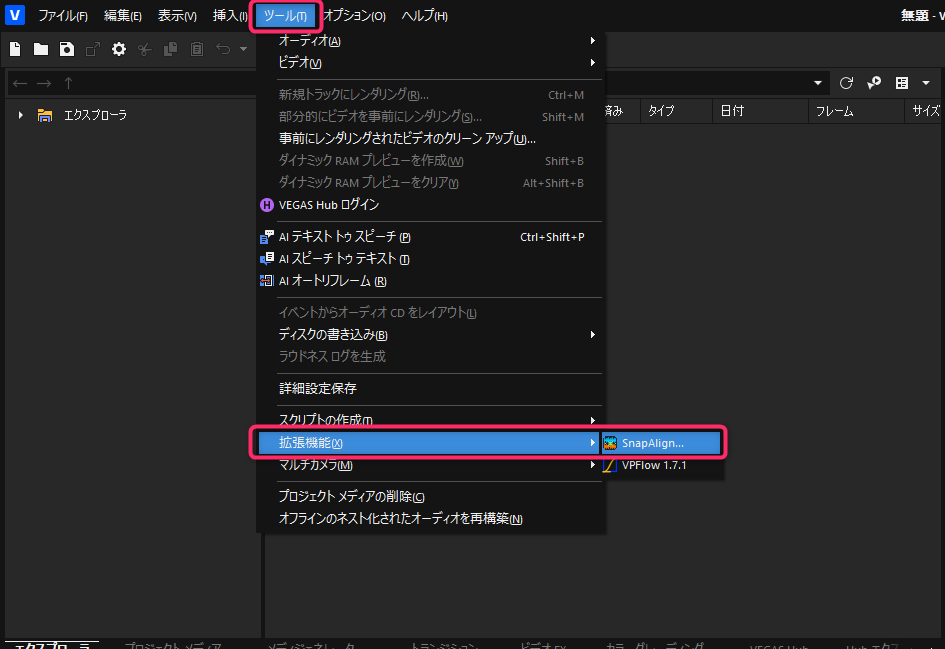Screen dimensions: 945x649
Task: Click 詳細設定保存 in the tools menu
Action: click(x=317, y=388)
